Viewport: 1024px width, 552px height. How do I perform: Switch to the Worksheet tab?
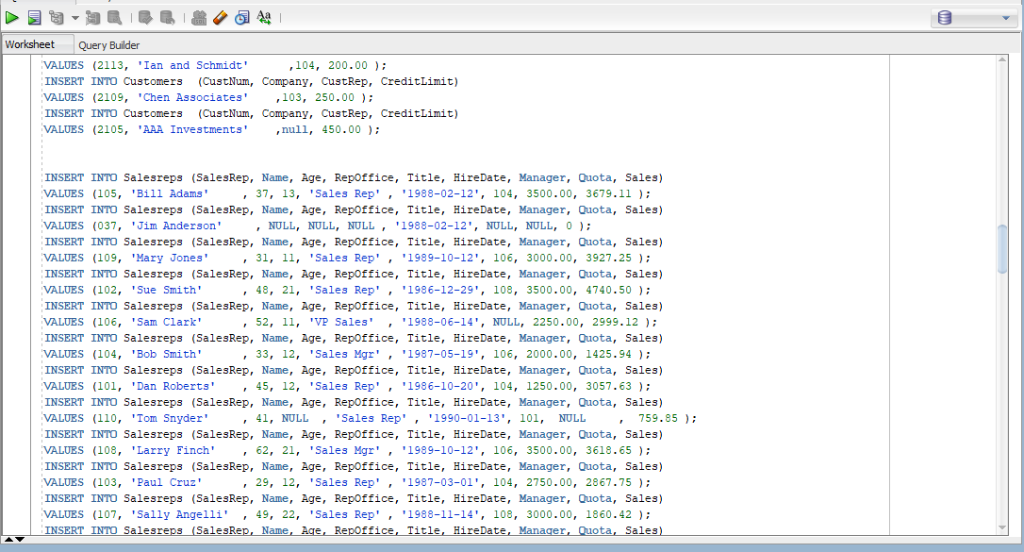click(30, 44)
